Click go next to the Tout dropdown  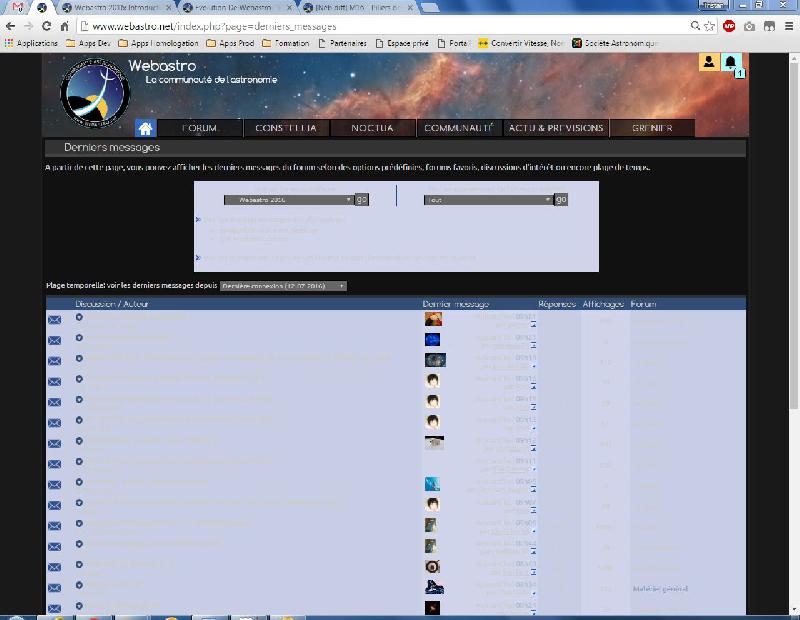coord(561,200)
